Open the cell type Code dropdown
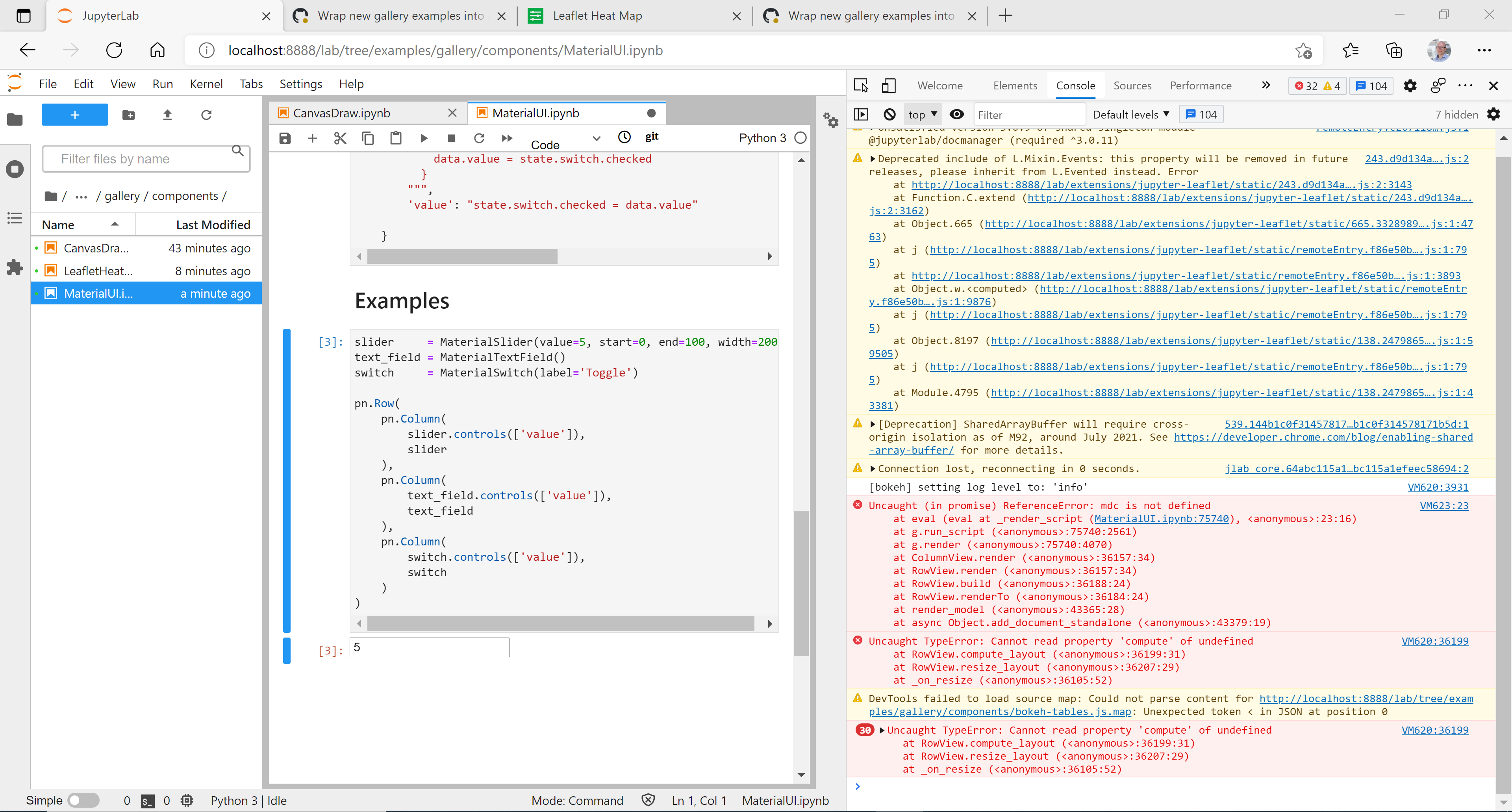This screenshot has width=1512, height=812. pos(567,139)
